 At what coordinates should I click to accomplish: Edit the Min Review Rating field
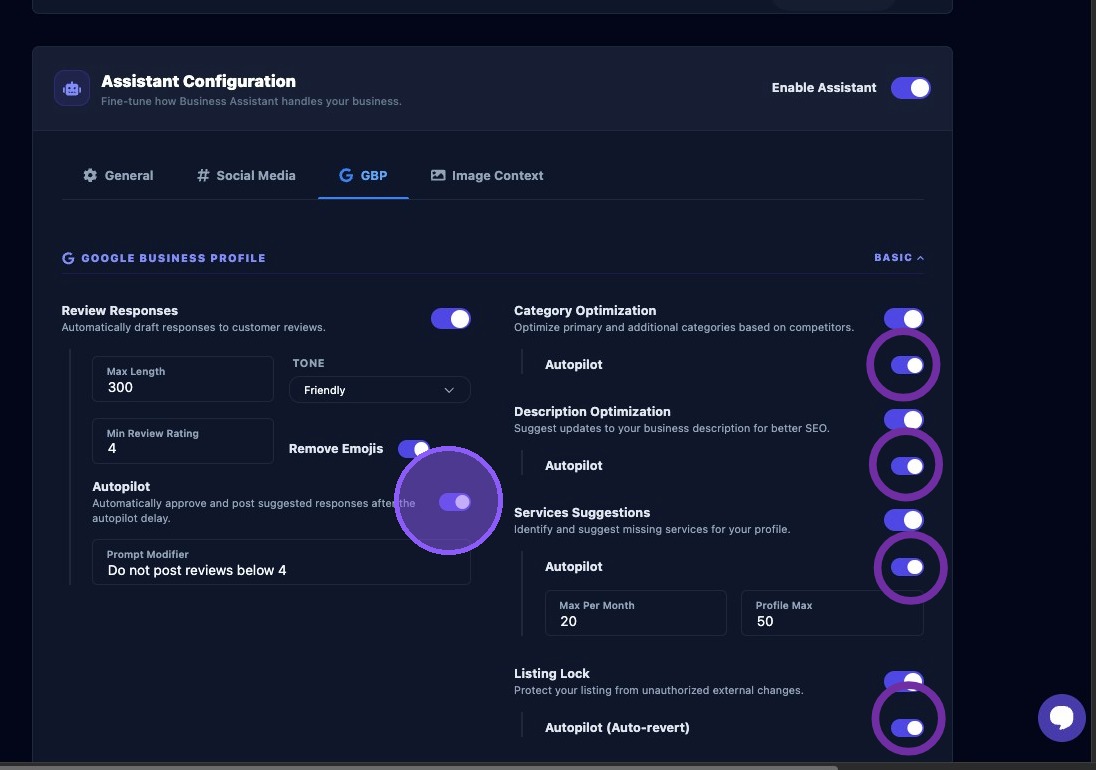pyautogui.click(x=182, y=441)
